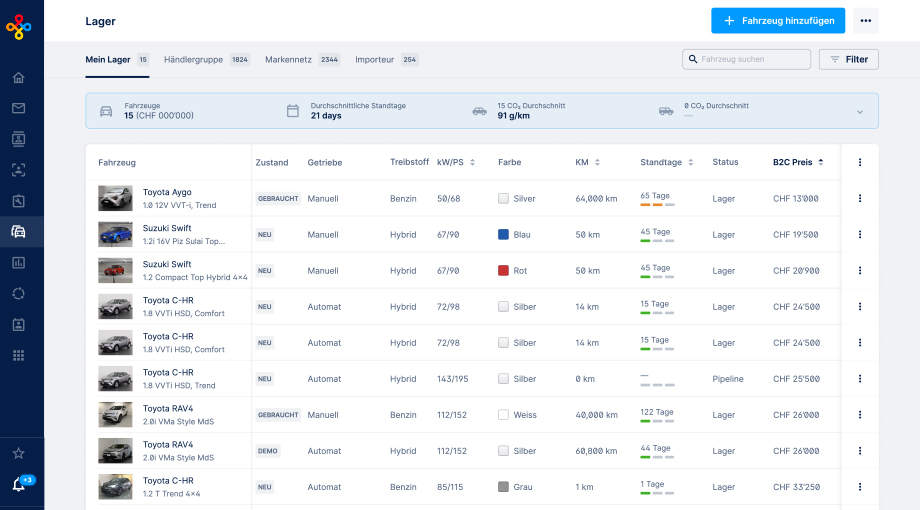Click the favorites star icon

19,453
